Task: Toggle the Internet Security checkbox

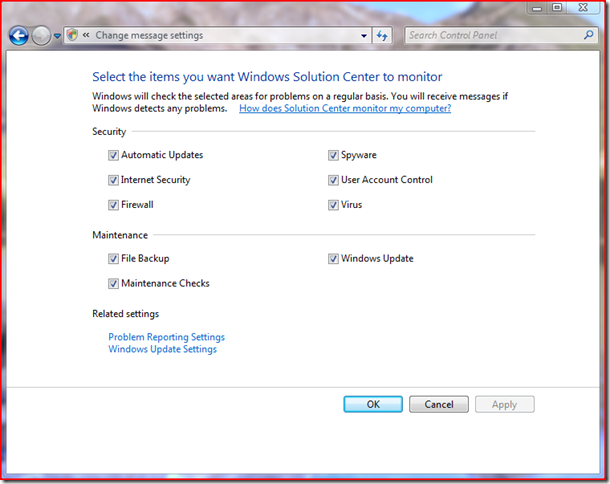Action: (x=113, y=180)
